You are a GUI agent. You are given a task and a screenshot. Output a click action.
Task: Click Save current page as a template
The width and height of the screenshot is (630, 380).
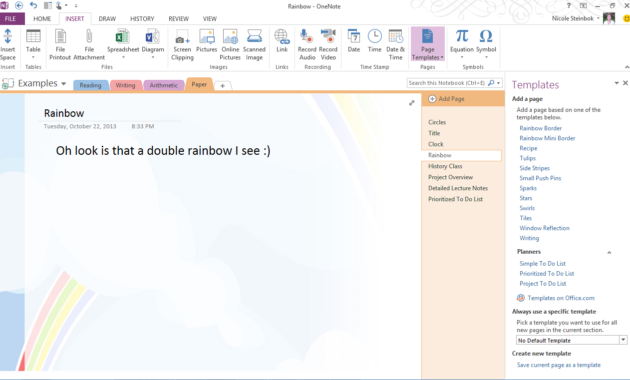[558, 365]
